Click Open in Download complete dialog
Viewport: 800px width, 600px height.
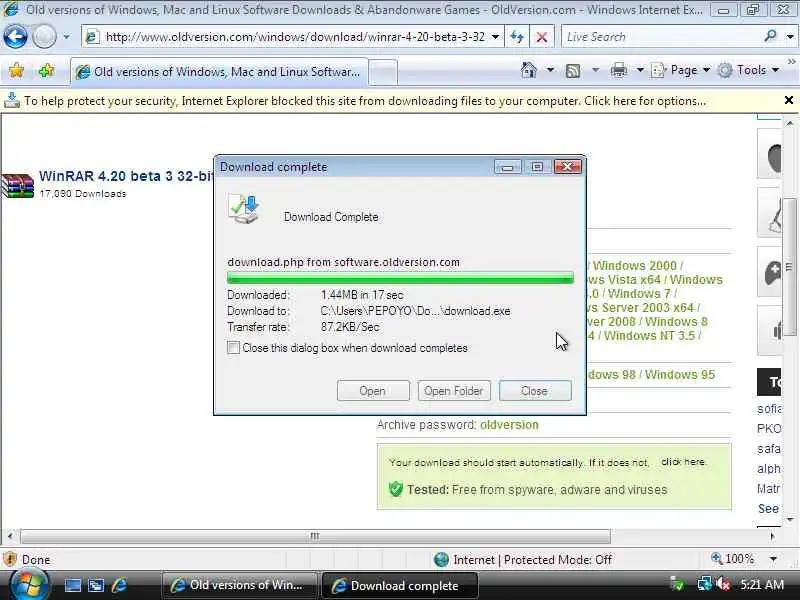pyautogui.click(x=373, y=391)
